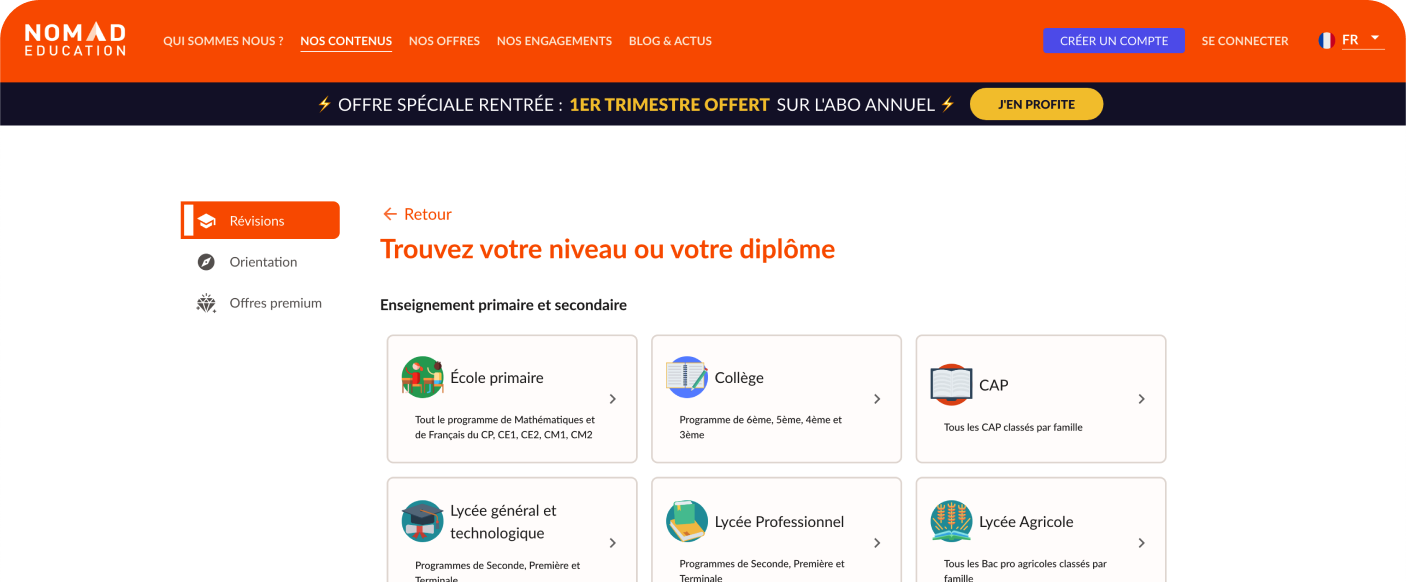
Task: Click the graduation cap Révisions icon
Action: [206, 221]
